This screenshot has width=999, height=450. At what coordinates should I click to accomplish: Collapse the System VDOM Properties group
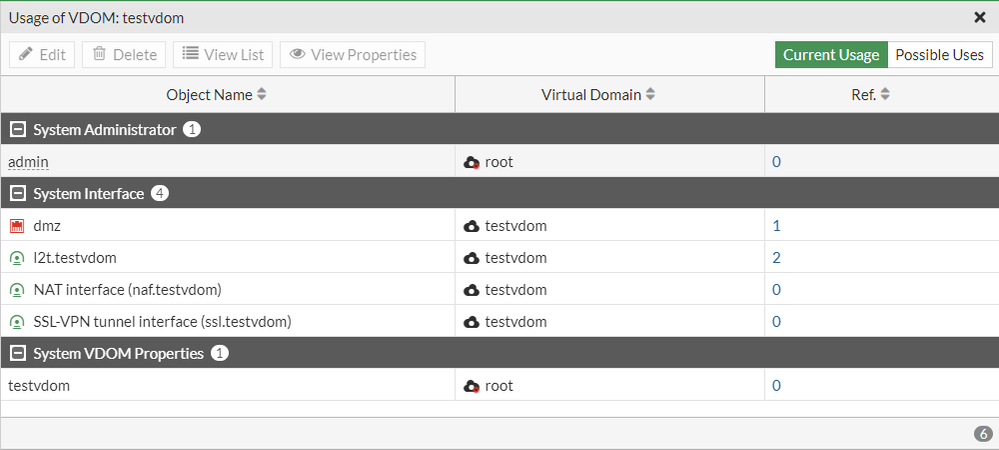click(x=17, y=354)
